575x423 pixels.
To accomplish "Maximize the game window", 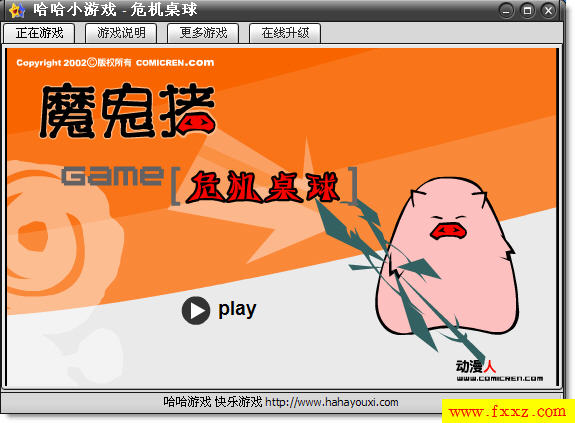I will click(x=527, y=10).
